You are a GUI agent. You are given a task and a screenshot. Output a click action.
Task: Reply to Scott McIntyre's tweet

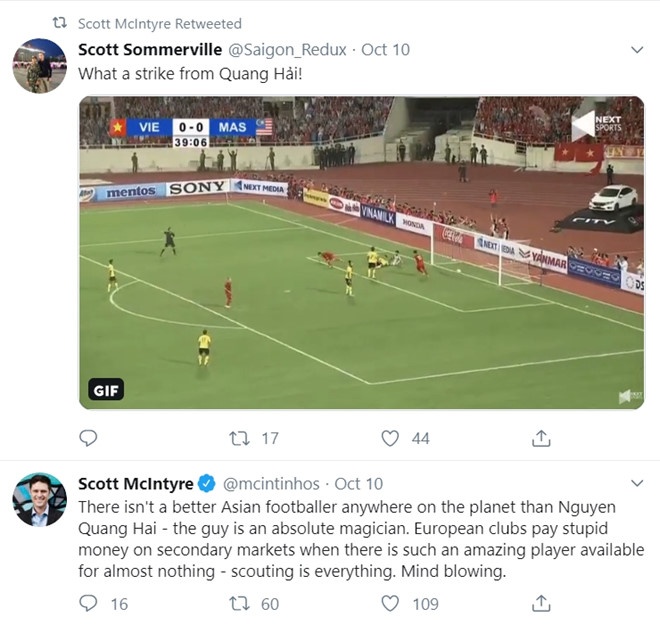pyautogui.click(x=88, y=603)
